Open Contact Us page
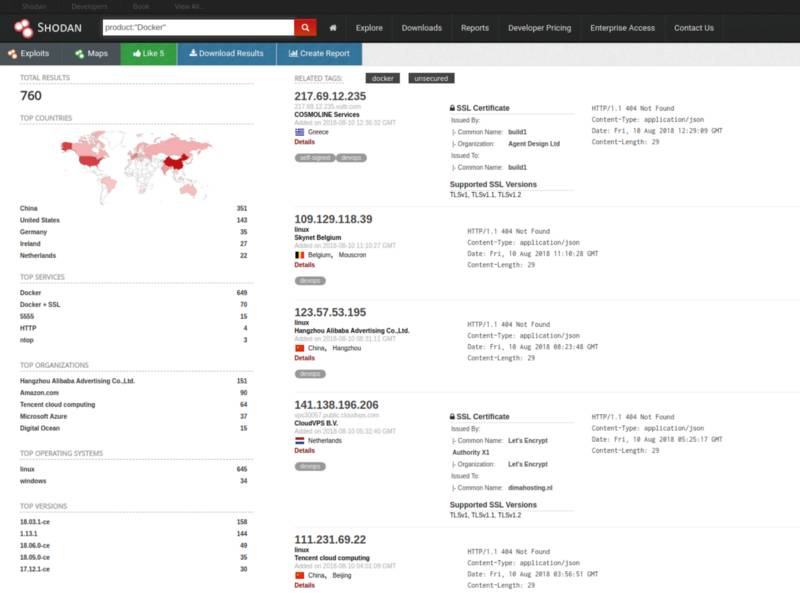Viewport: 800px width, 593px height. pos(693,28)
